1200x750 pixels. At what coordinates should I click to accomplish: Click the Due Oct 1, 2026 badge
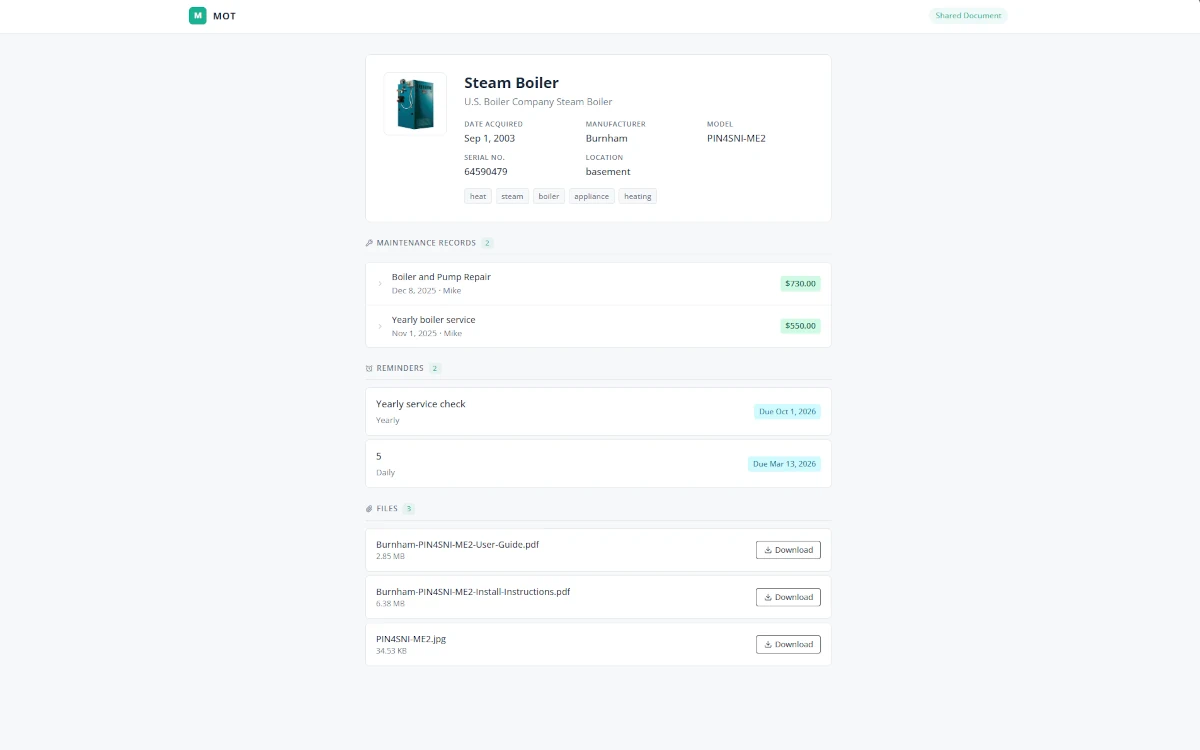click(787, 411)
